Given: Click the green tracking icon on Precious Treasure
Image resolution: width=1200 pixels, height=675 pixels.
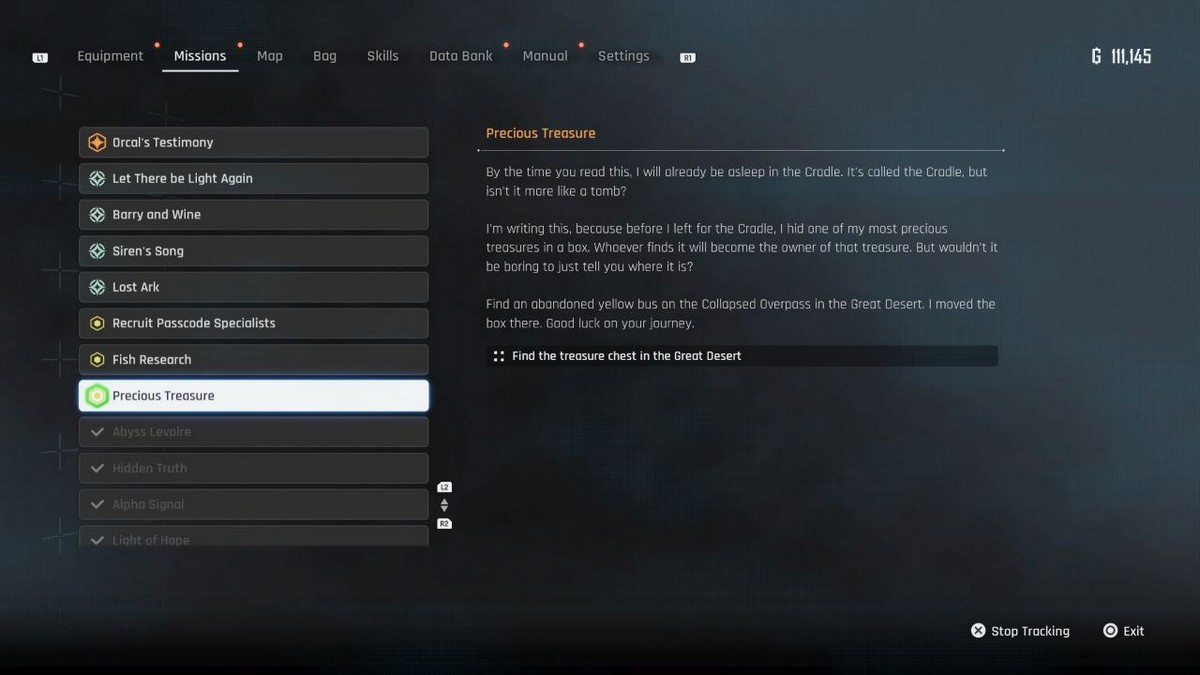Looking at the screenshot, I should [x=97, y=396].
